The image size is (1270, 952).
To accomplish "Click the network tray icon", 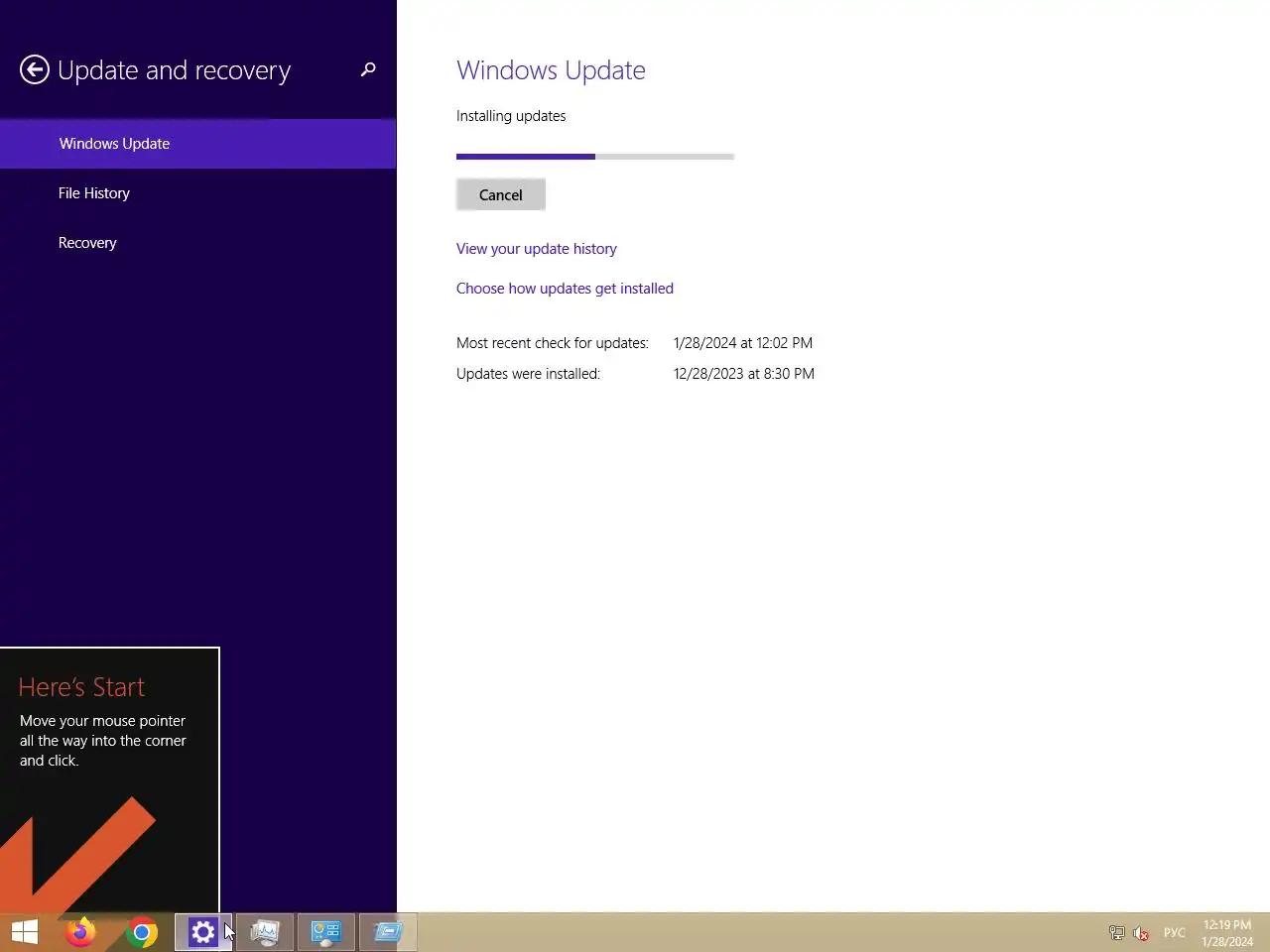I will (x=1117, y=933).
